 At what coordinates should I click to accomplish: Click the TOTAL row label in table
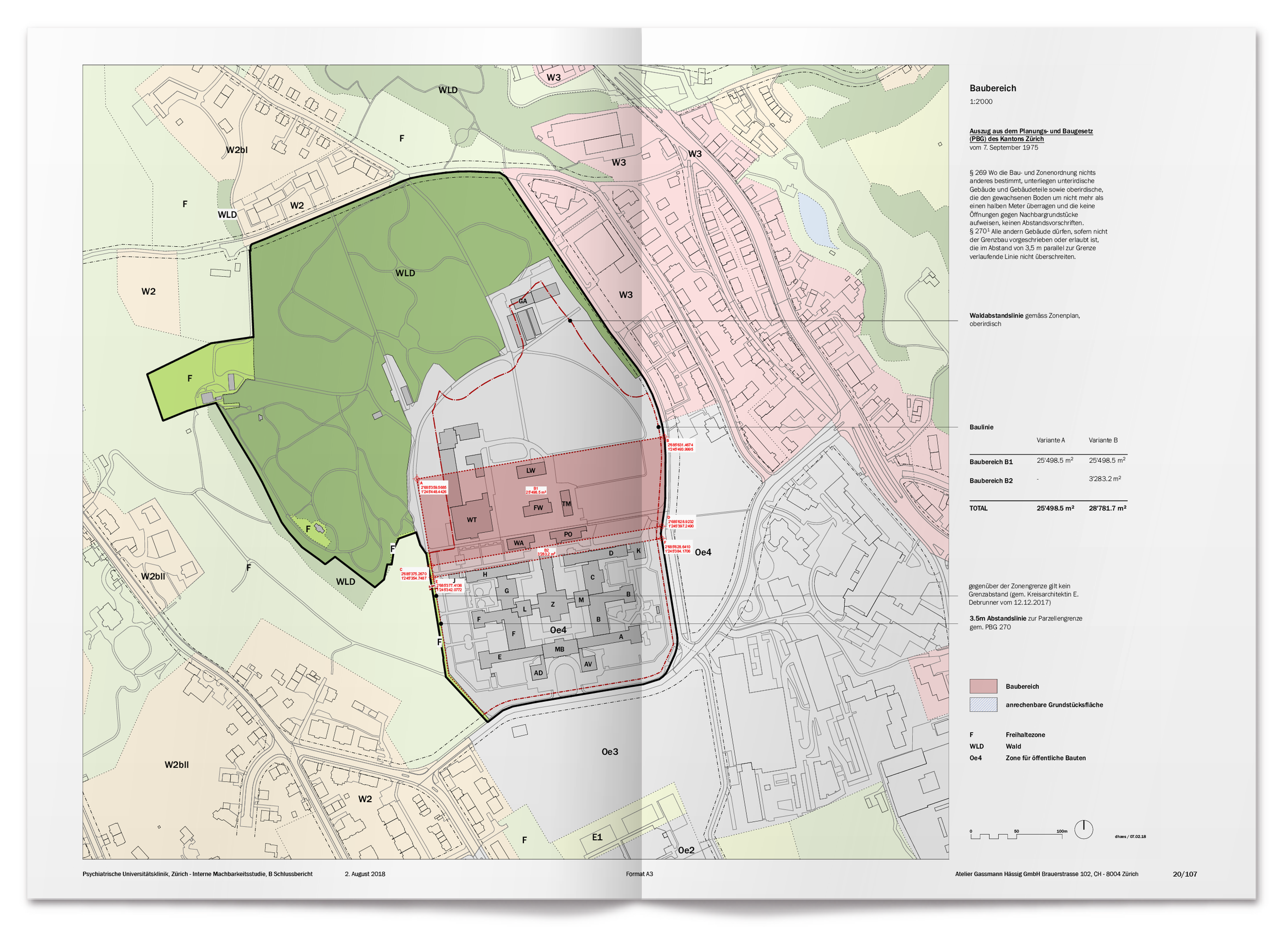click(x=978, y=509)
